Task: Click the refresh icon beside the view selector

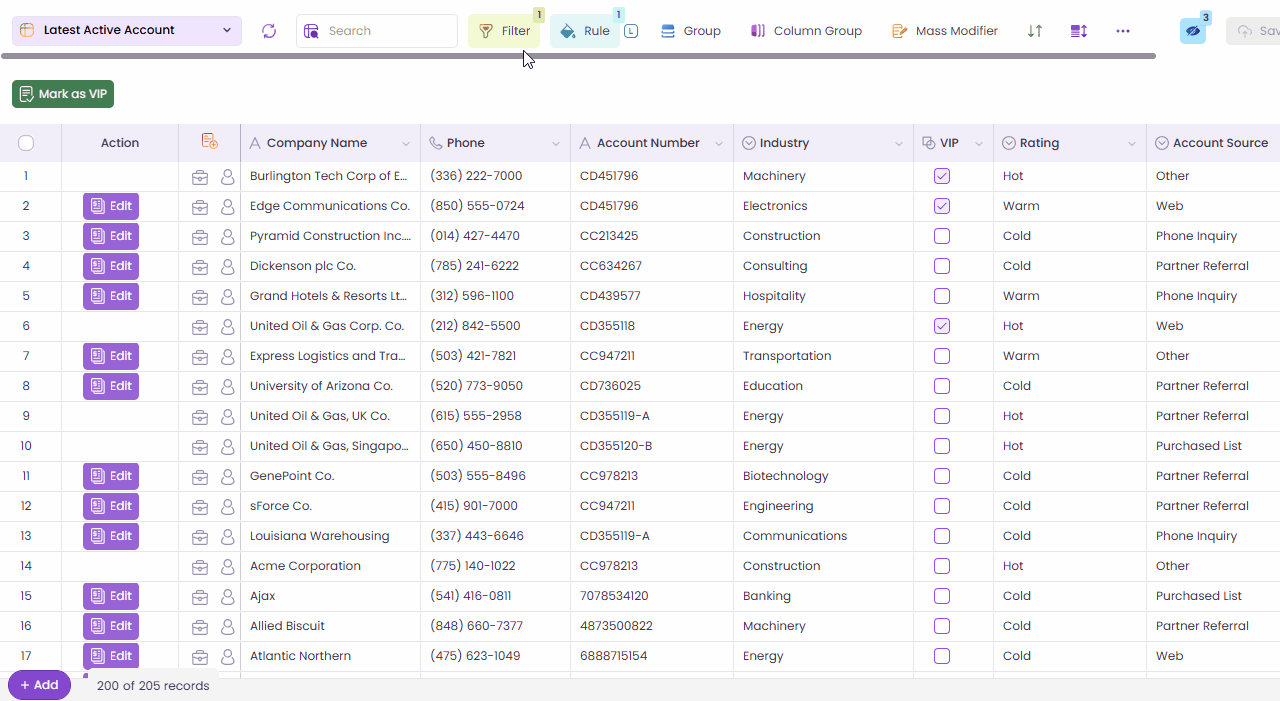Action: (269, 31)
